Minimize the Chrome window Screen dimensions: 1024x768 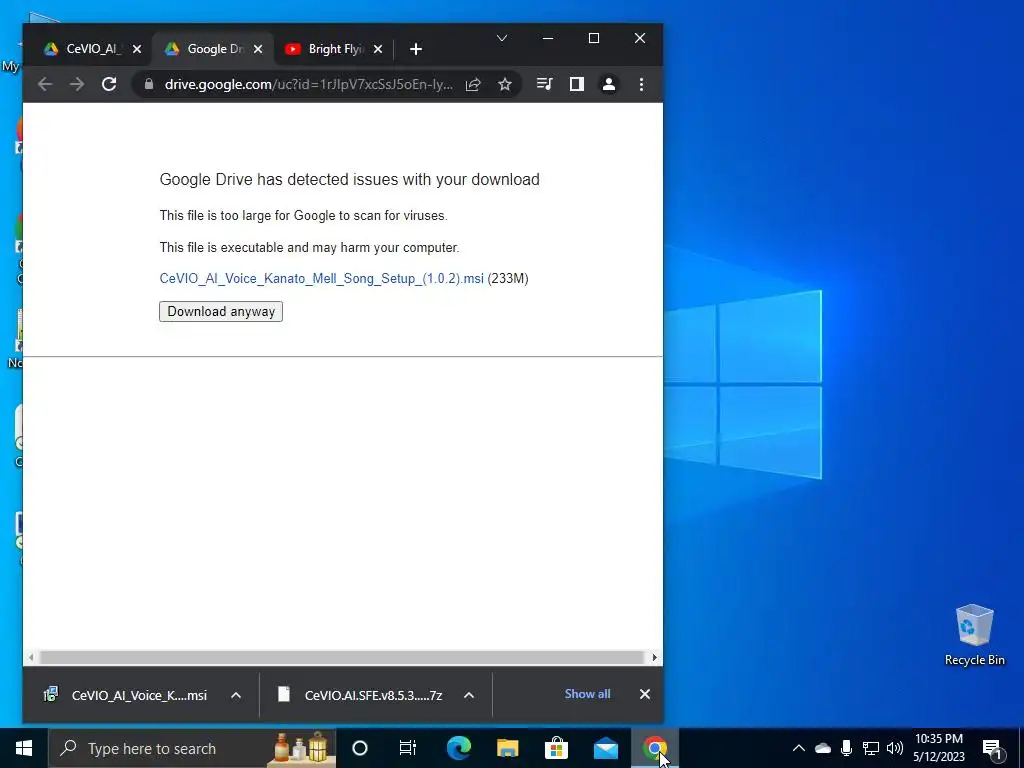[x=548, y=39]
